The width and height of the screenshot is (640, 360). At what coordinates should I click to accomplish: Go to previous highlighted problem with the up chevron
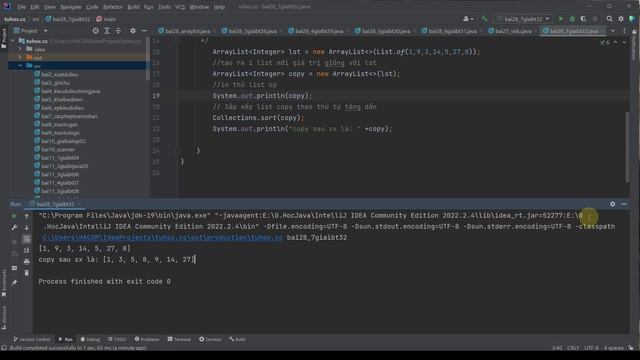(x=615, y=42)
